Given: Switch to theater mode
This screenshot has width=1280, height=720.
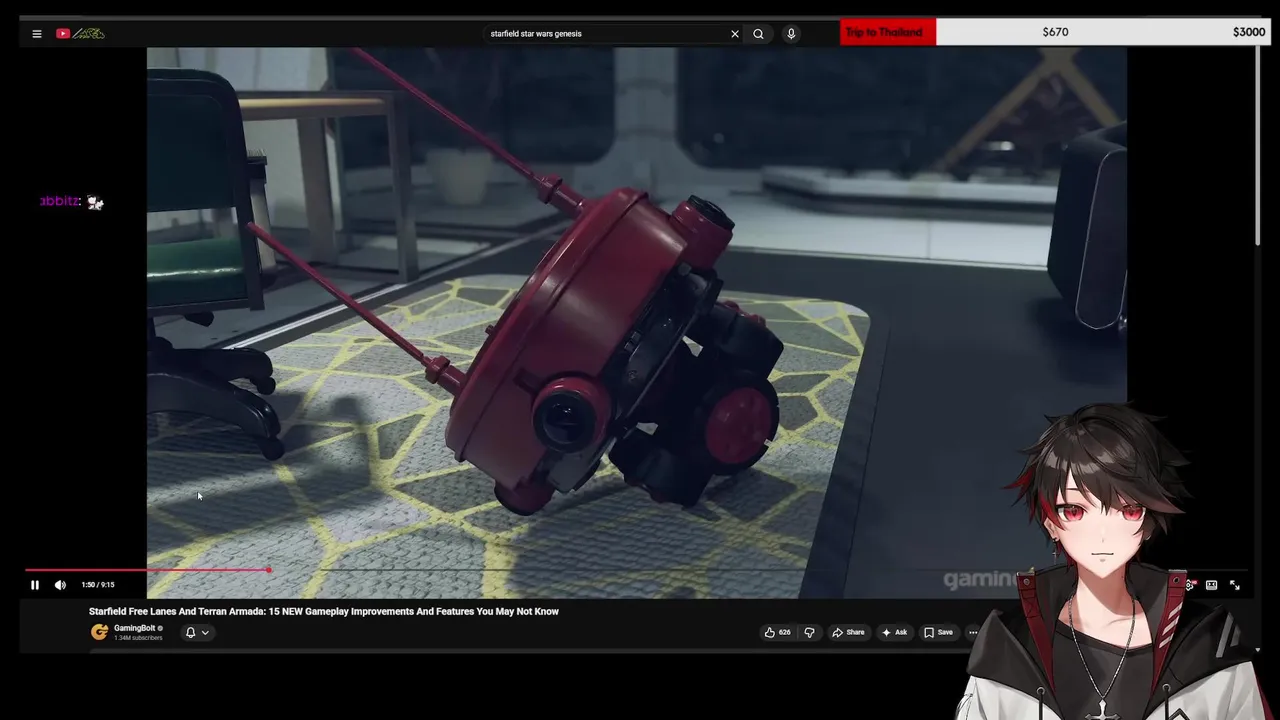Looking at the screenshot, I should [x=1211, y=585].
